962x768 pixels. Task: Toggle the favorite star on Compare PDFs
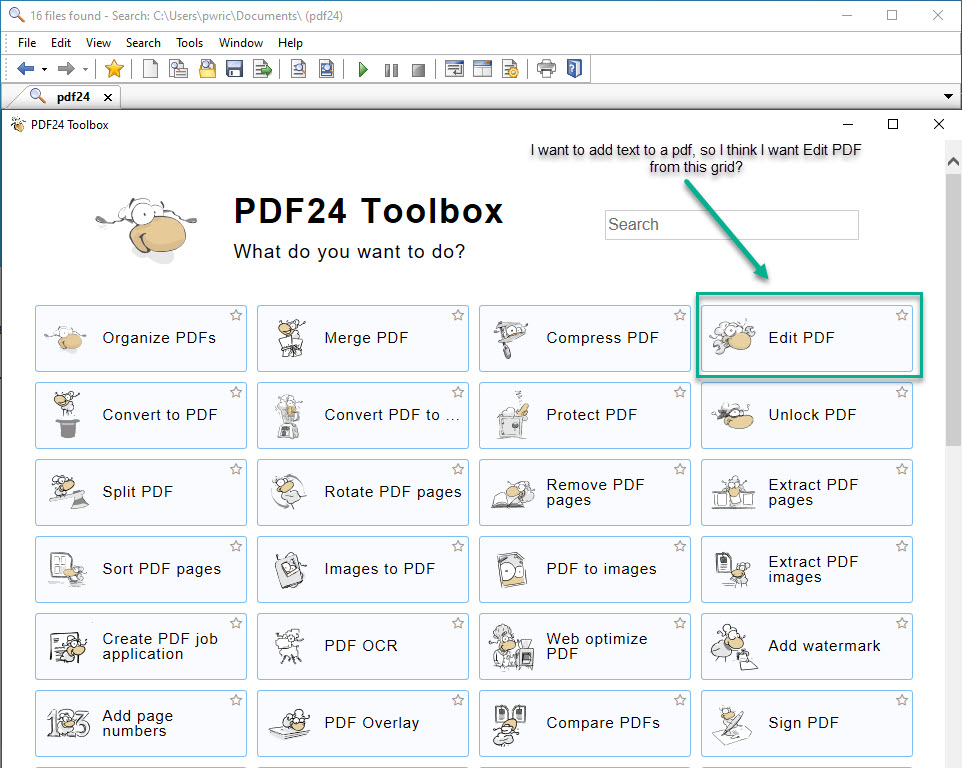680,700
